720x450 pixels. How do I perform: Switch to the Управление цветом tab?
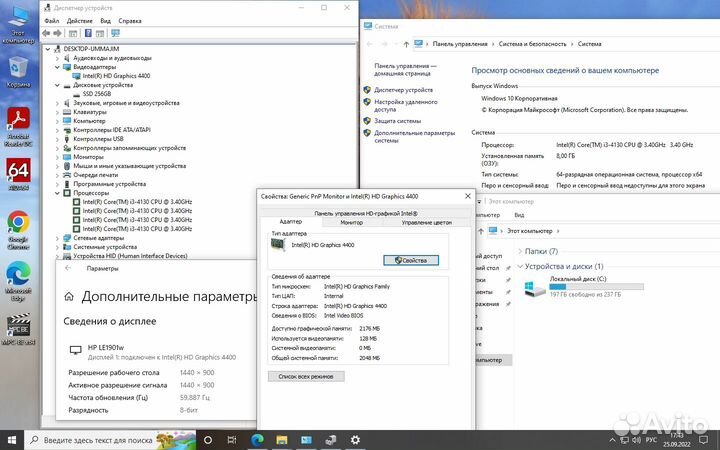427,222
